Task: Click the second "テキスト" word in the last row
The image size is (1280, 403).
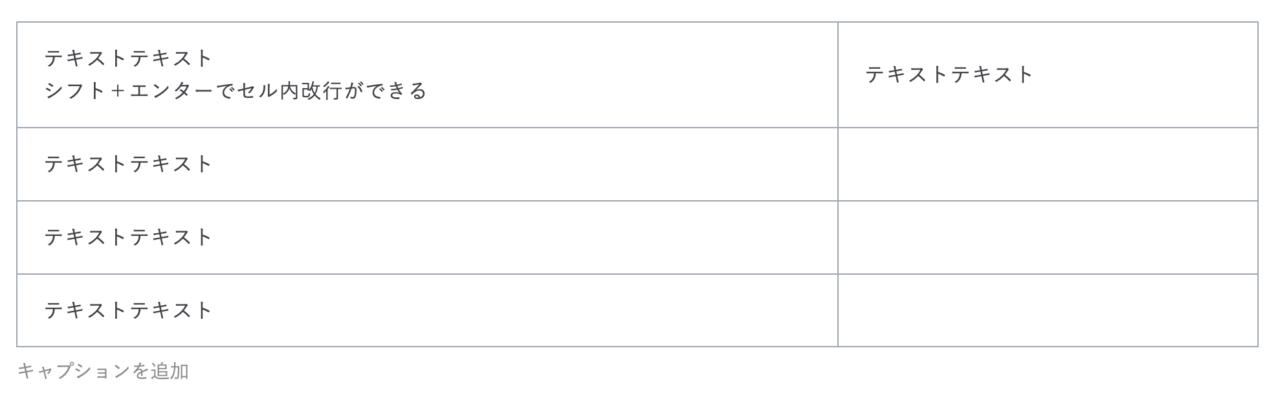Action: pos(172,310)
